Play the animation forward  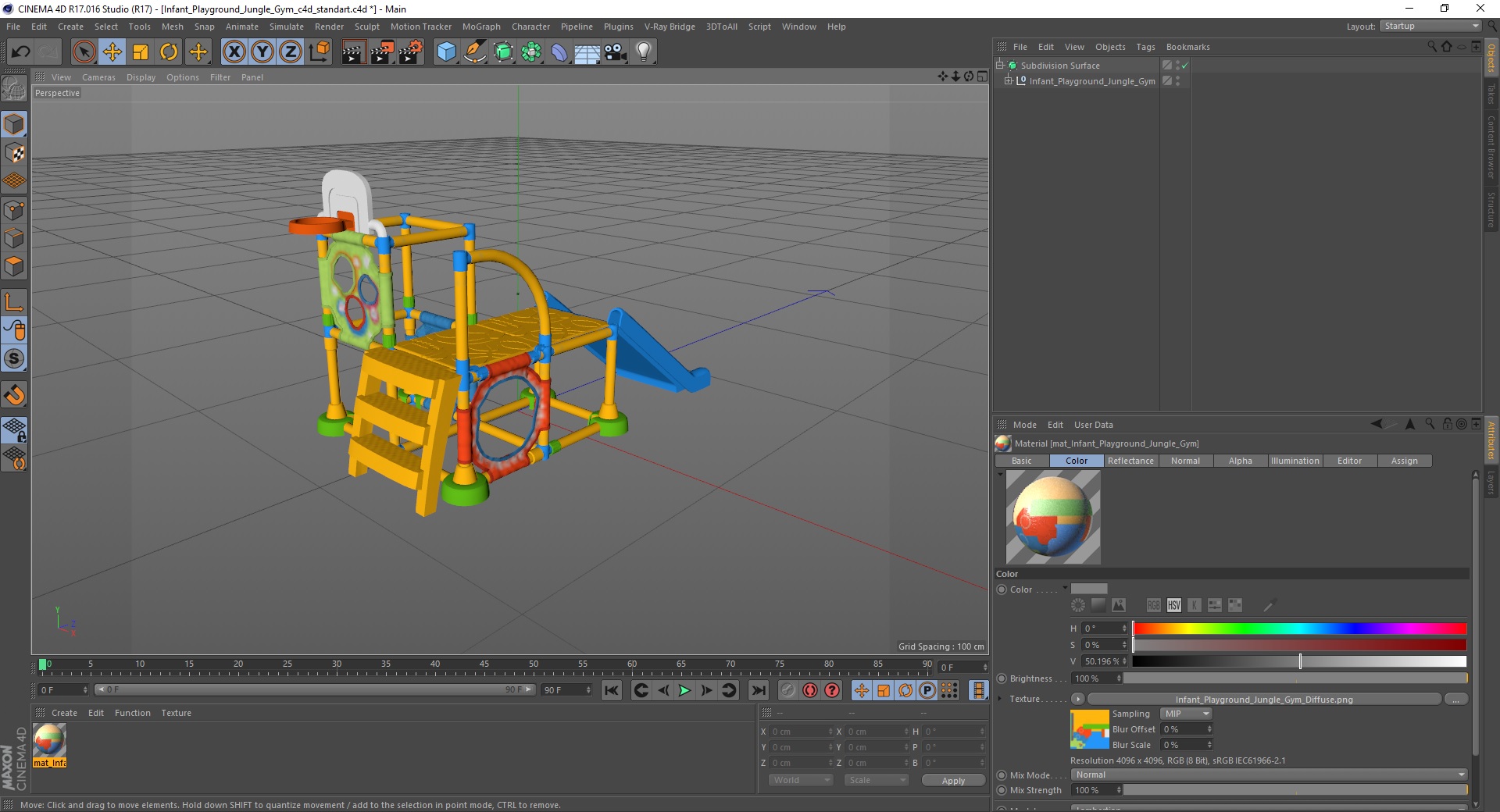[684, 690]
